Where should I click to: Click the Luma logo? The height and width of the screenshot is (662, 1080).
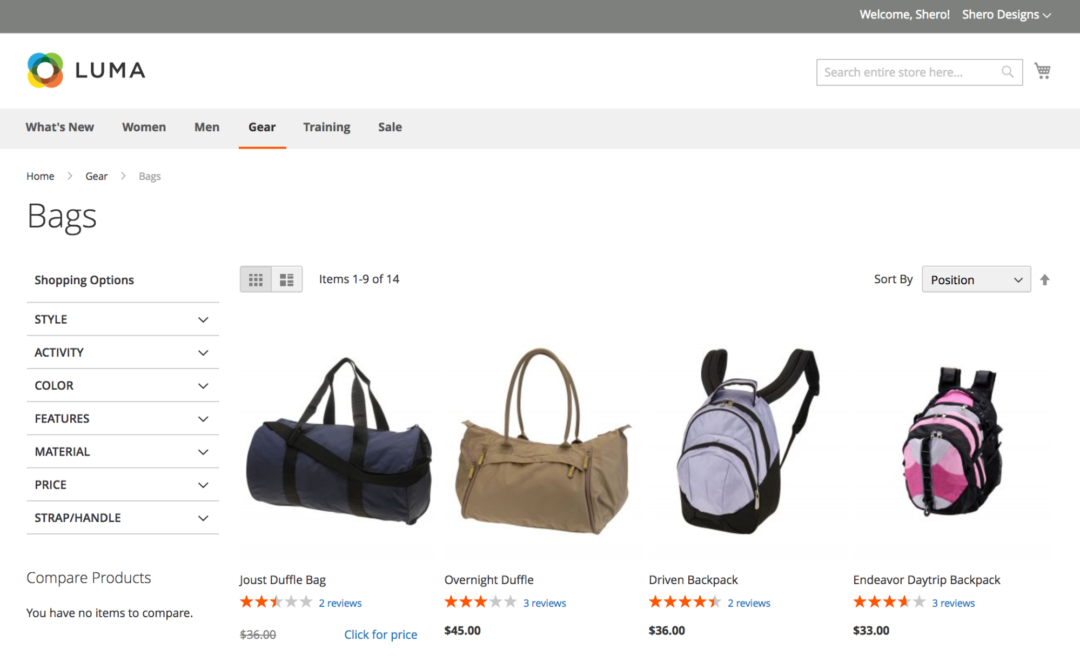[85, 70]
